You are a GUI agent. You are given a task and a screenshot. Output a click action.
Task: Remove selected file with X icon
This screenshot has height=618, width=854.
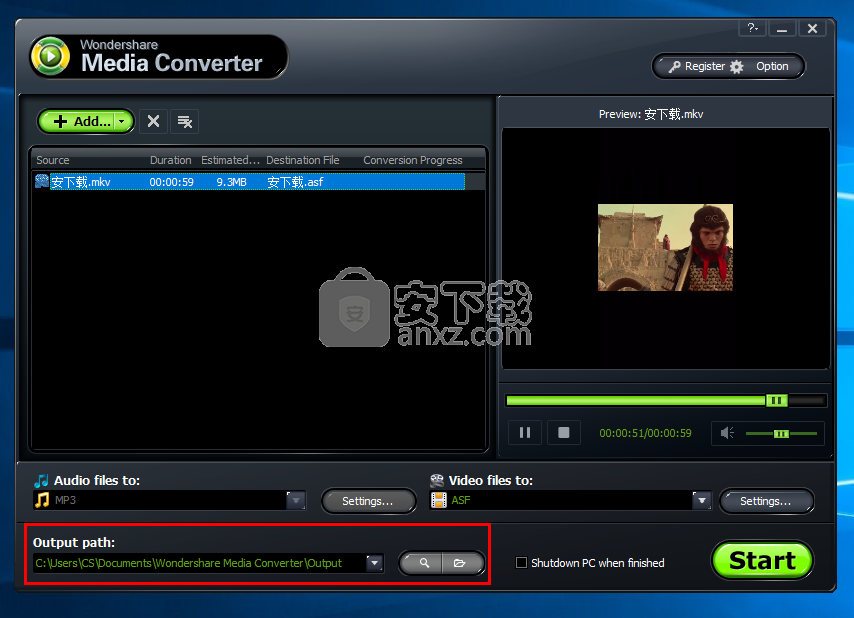tap(154, 121)
